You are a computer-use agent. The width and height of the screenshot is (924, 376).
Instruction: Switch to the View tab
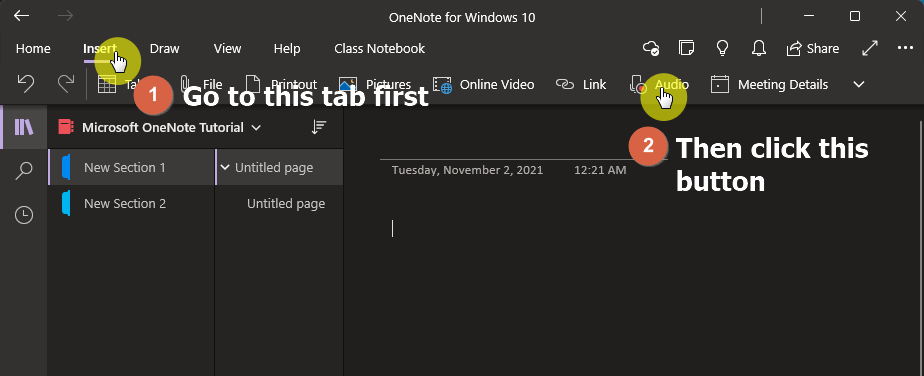point(227,48)
